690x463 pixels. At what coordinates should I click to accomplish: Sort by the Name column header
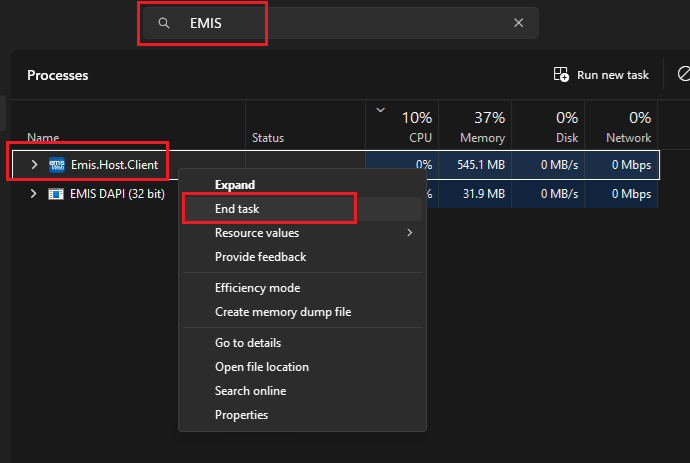(x=43, y=138)
